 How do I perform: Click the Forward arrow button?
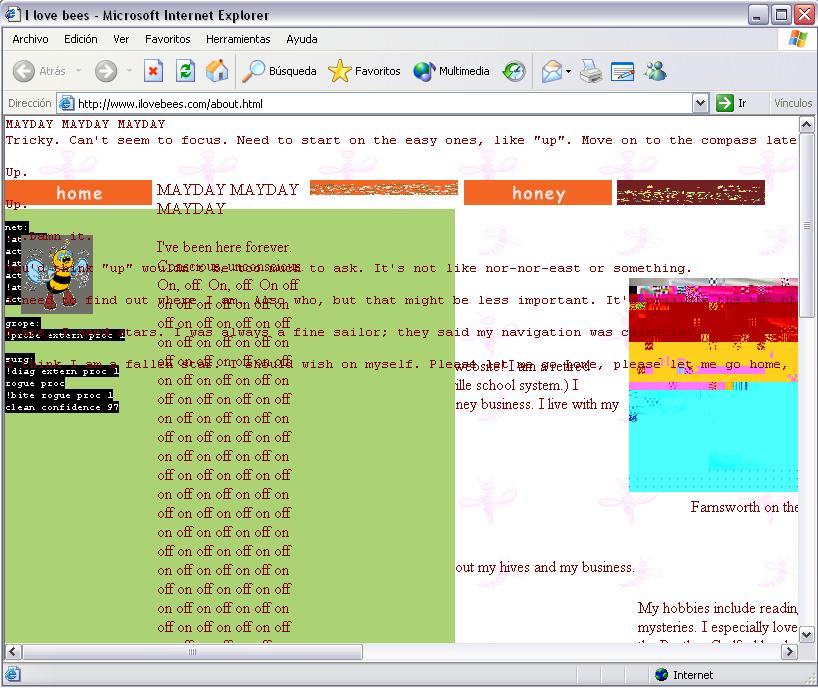[106, 71]
